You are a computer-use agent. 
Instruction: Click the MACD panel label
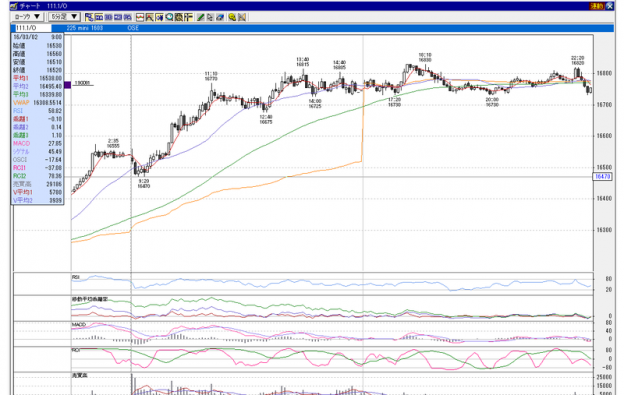click(x=79, y=325)
